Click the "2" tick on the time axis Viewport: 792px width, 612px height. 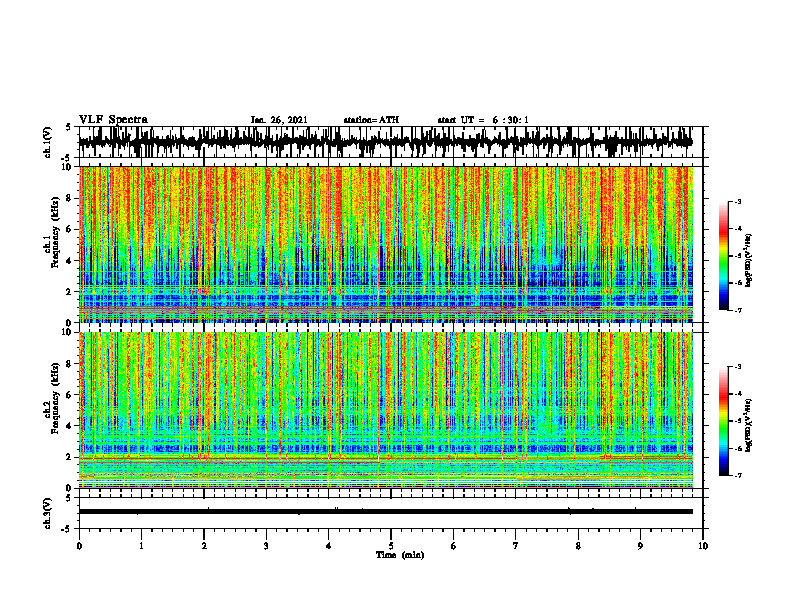point(204,546)
